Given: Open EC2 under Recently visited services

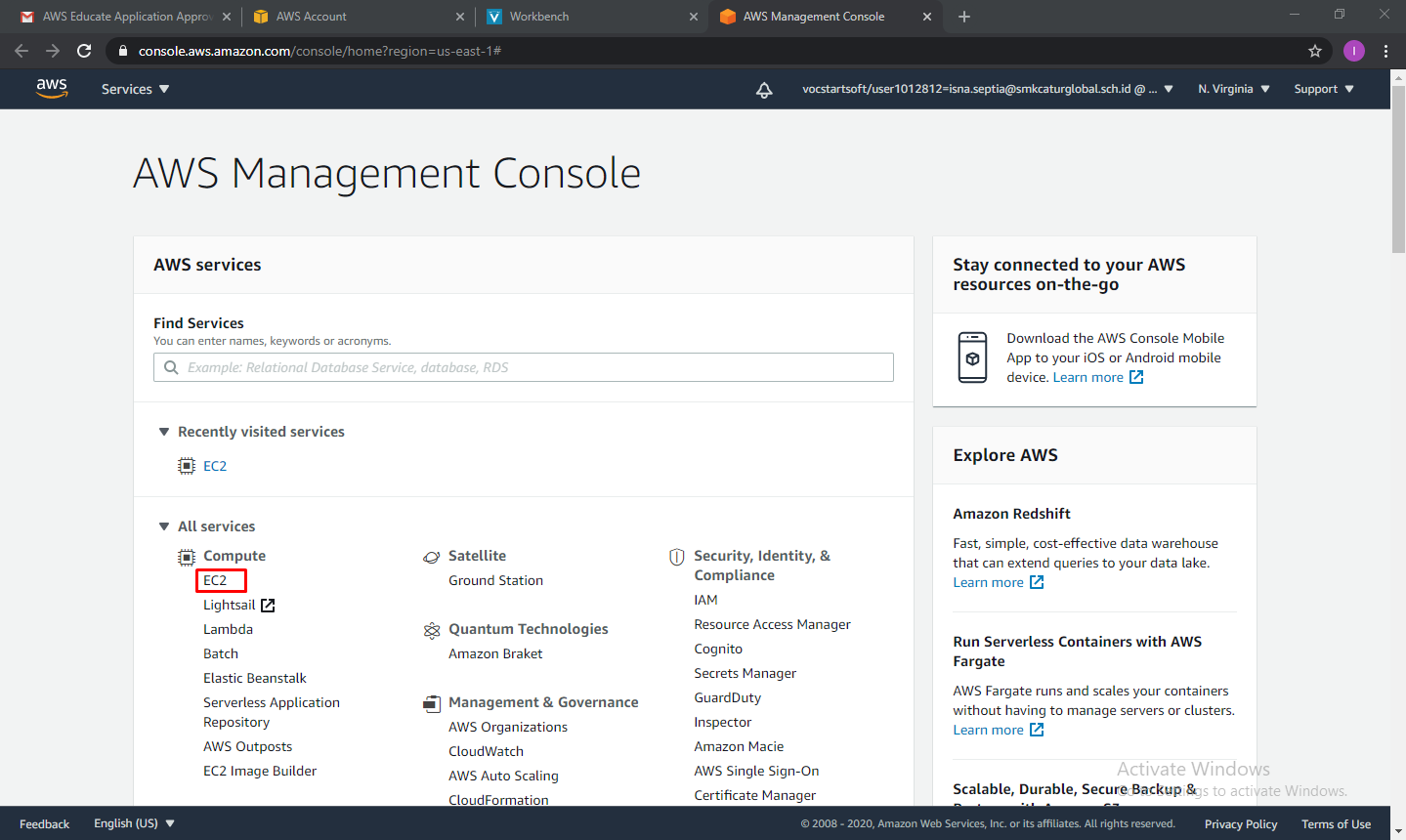Looking at the screenshot, I should click(x=215, y=466).
